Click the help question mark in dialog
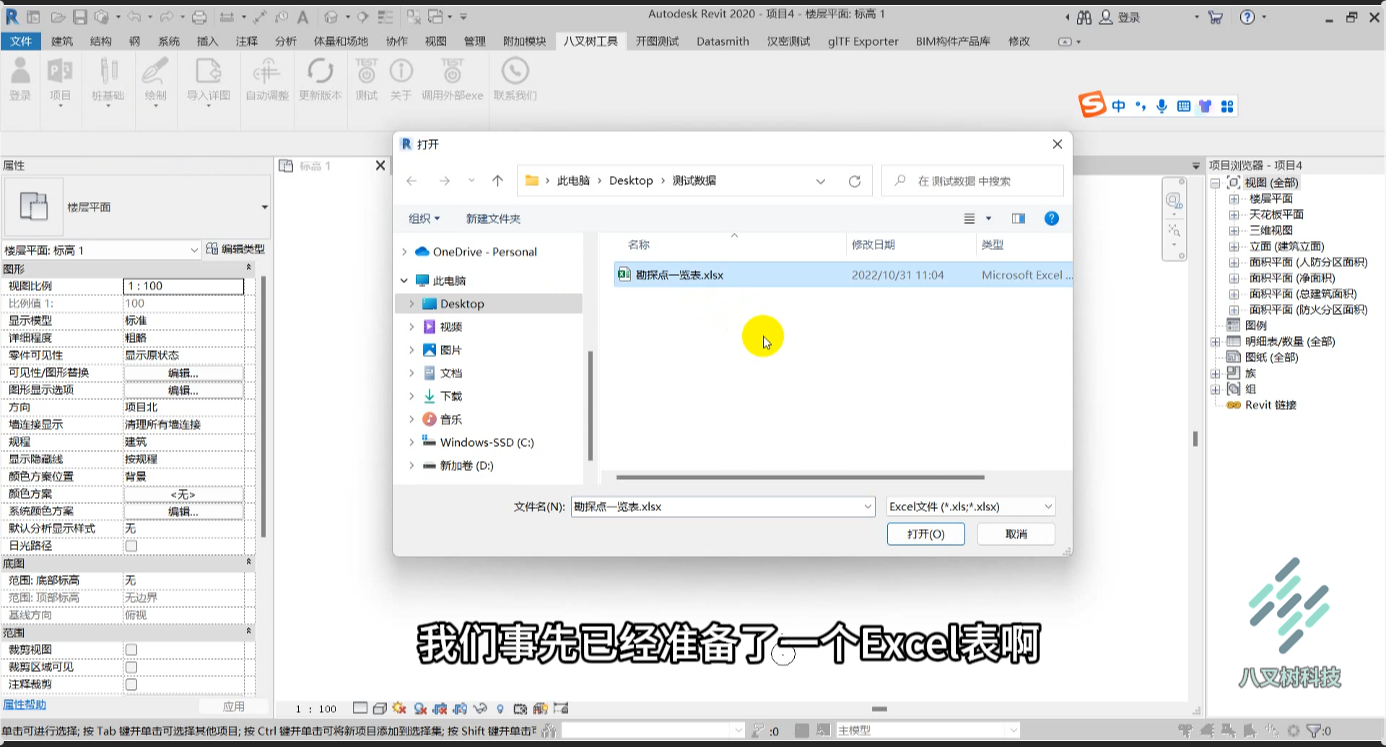 click(1051, 218)
